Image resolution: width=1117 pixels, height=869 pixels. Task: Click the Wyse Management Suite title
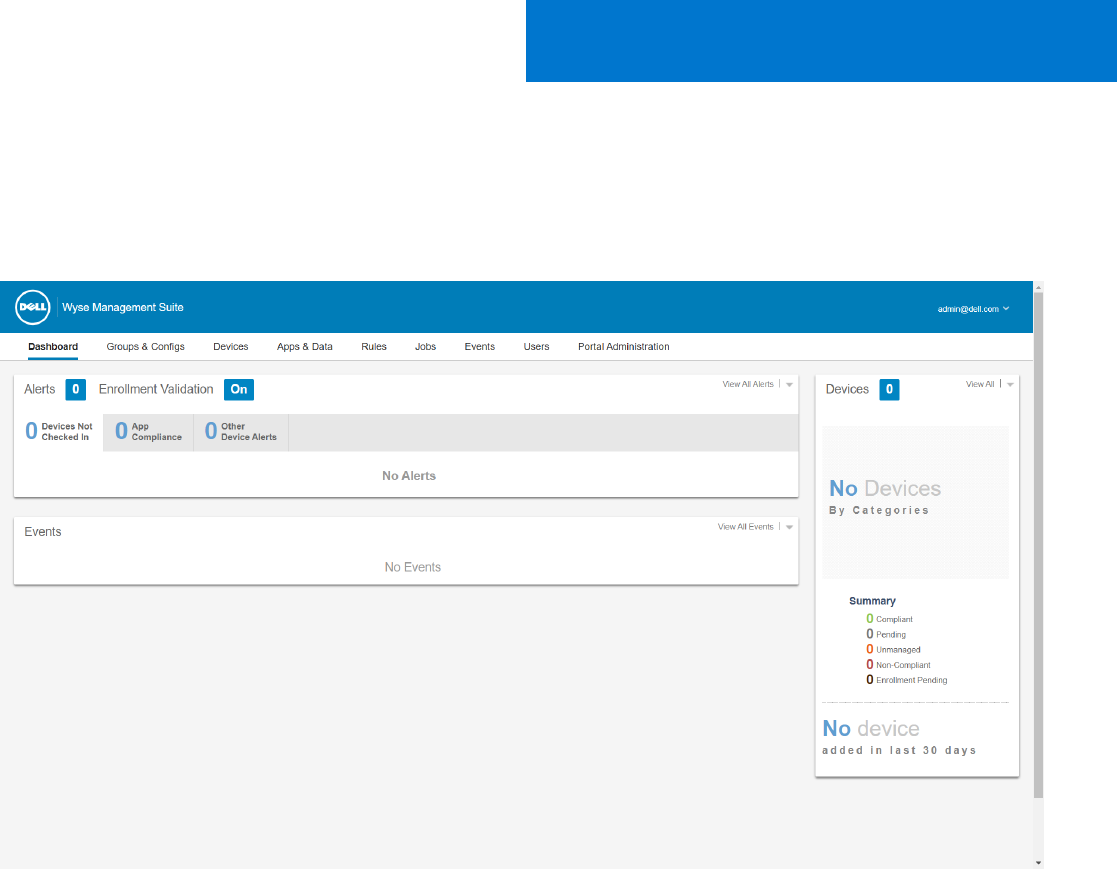pos(123,307)
